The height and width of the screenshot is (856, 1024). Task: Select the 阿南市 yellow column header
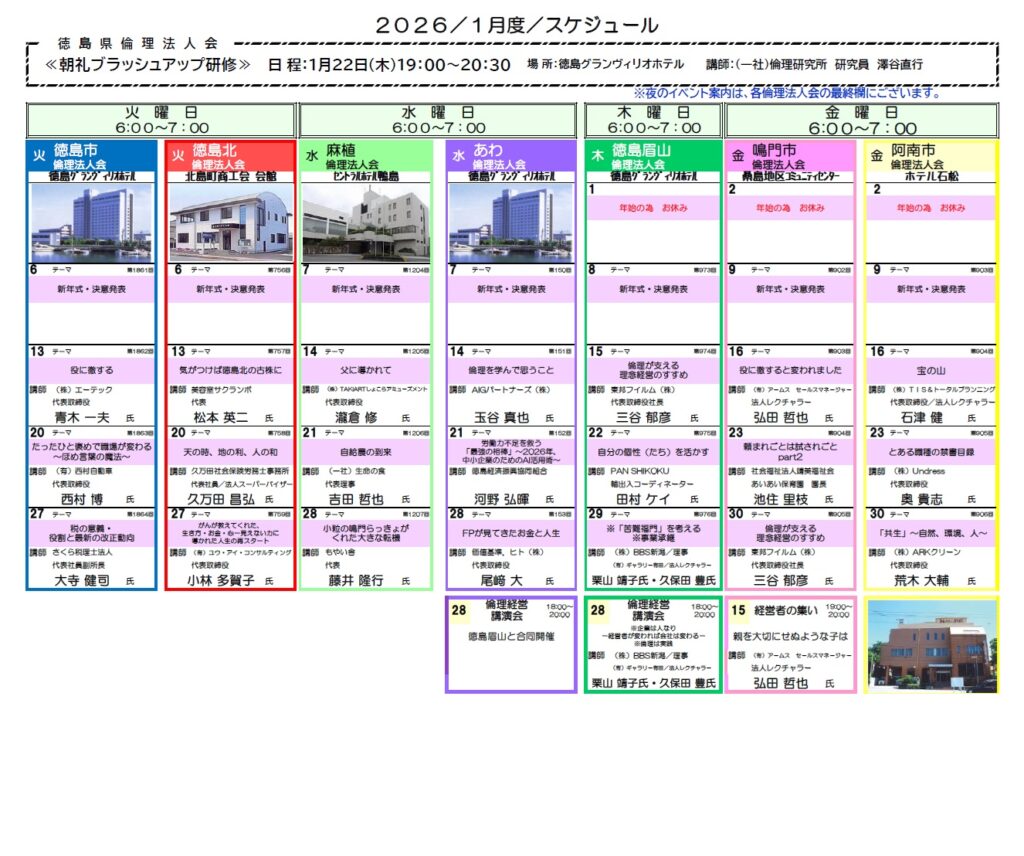931,157
